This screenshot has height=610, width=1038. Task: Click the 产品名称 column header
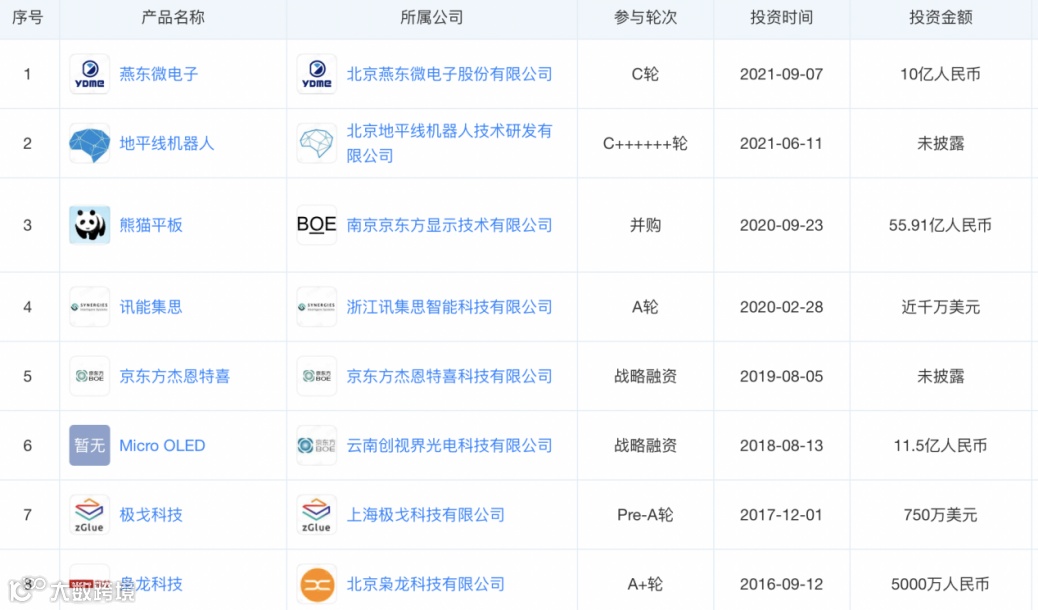click(x=173, y=17)
